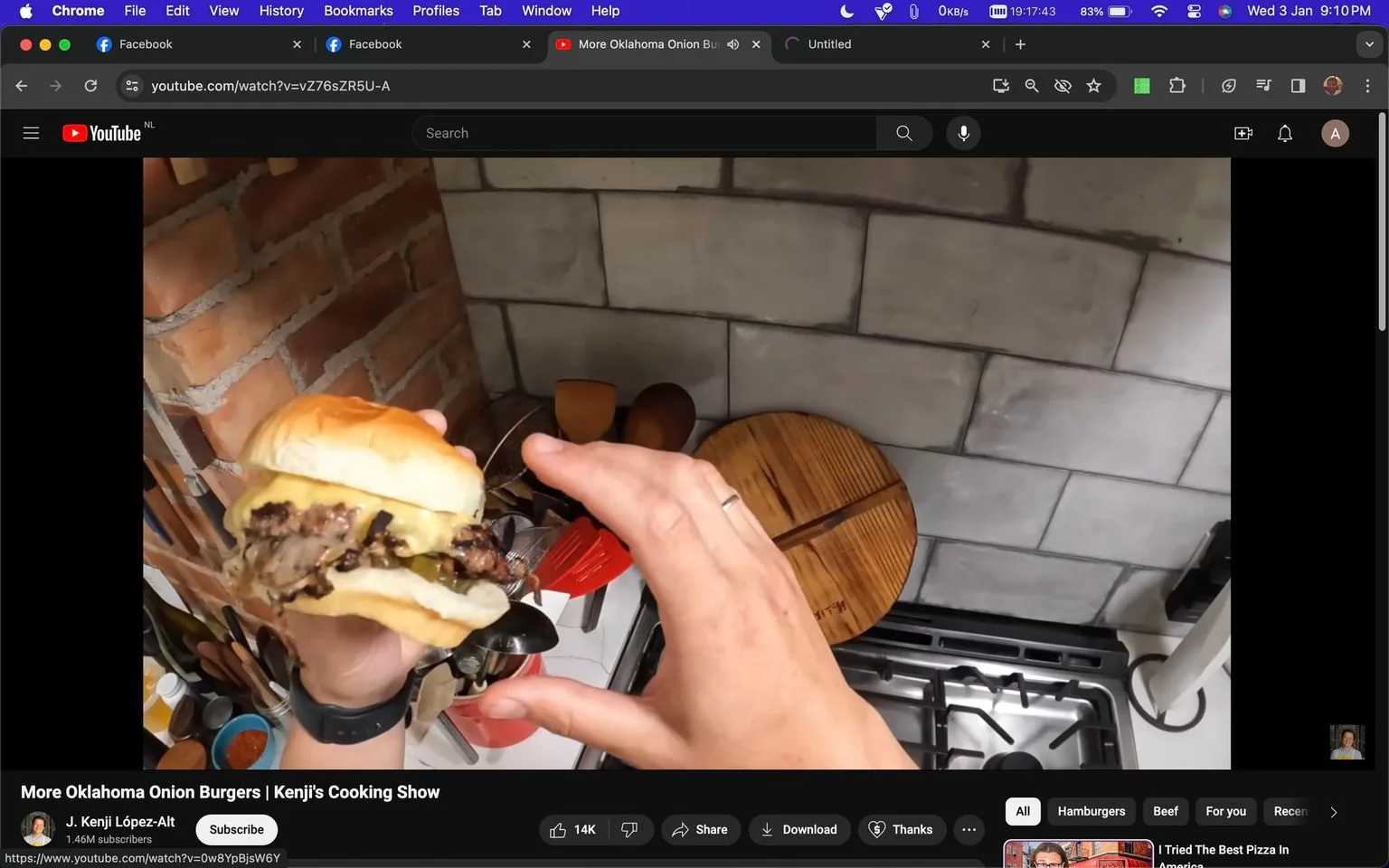Screen dimensions: 1389x868
Task: Show next filter chips with arrow
Action: [x=1333, y=812]
